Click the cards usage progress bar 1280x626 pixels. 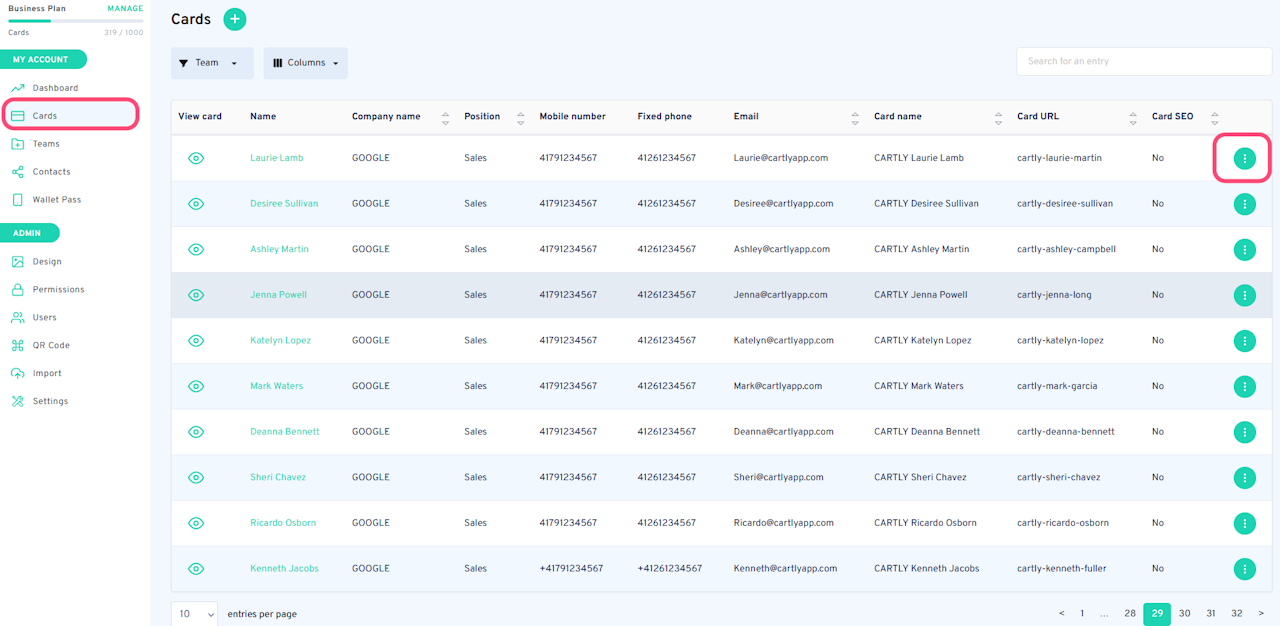[x=75, y=21]
